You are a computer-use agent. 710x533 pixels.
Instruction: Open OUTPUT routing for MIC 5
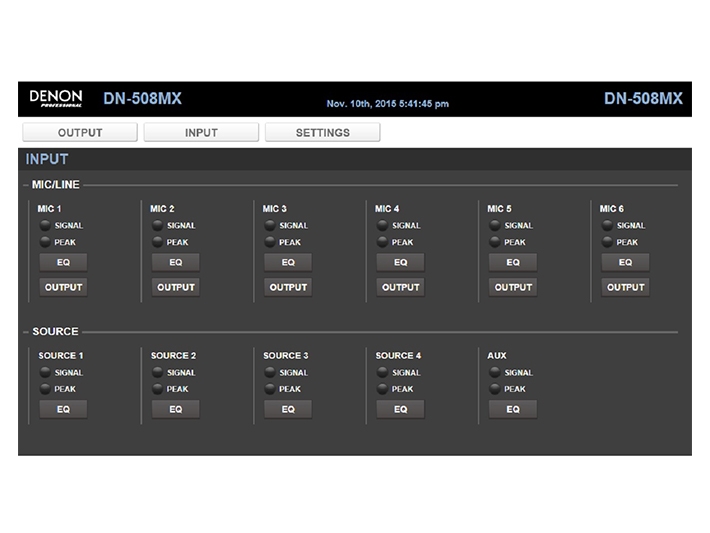click(x=513, y=287)
